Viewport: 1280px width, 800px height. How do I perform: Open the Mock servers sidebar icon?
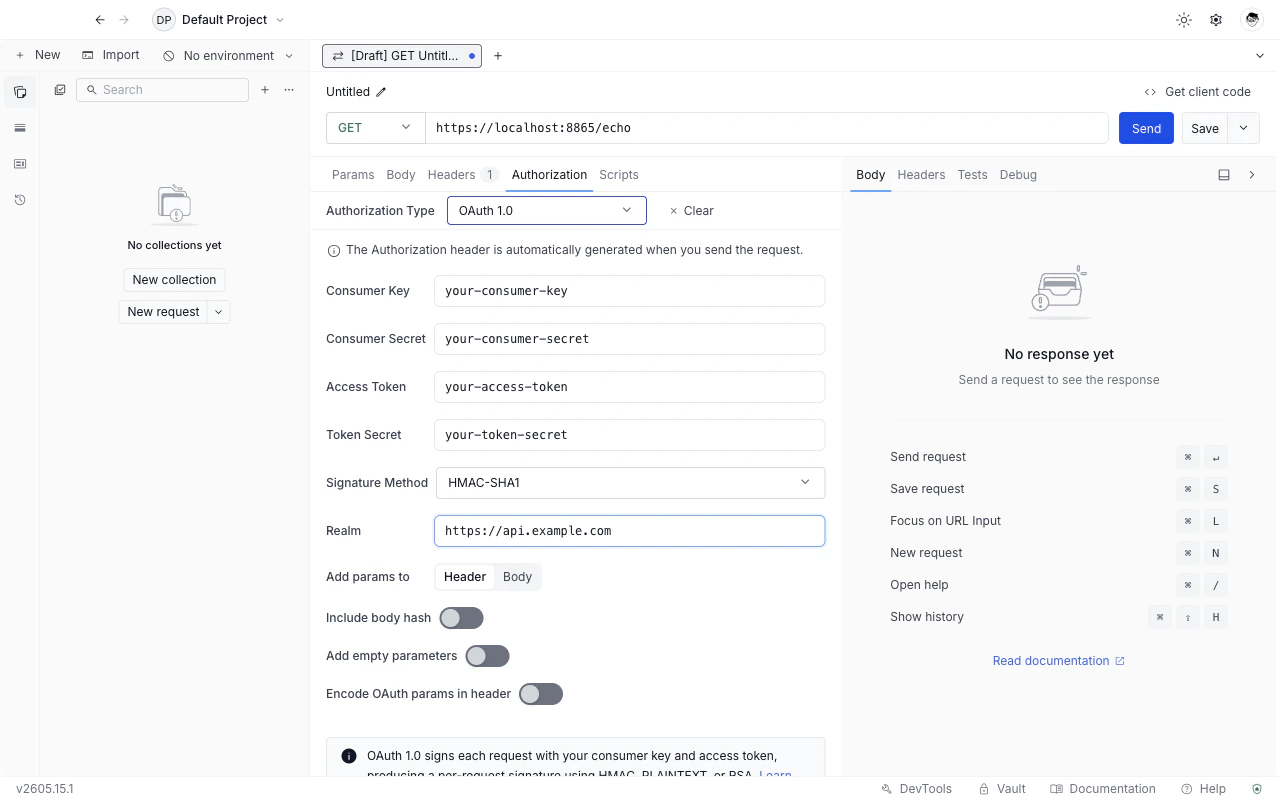[x=20, y=164]
